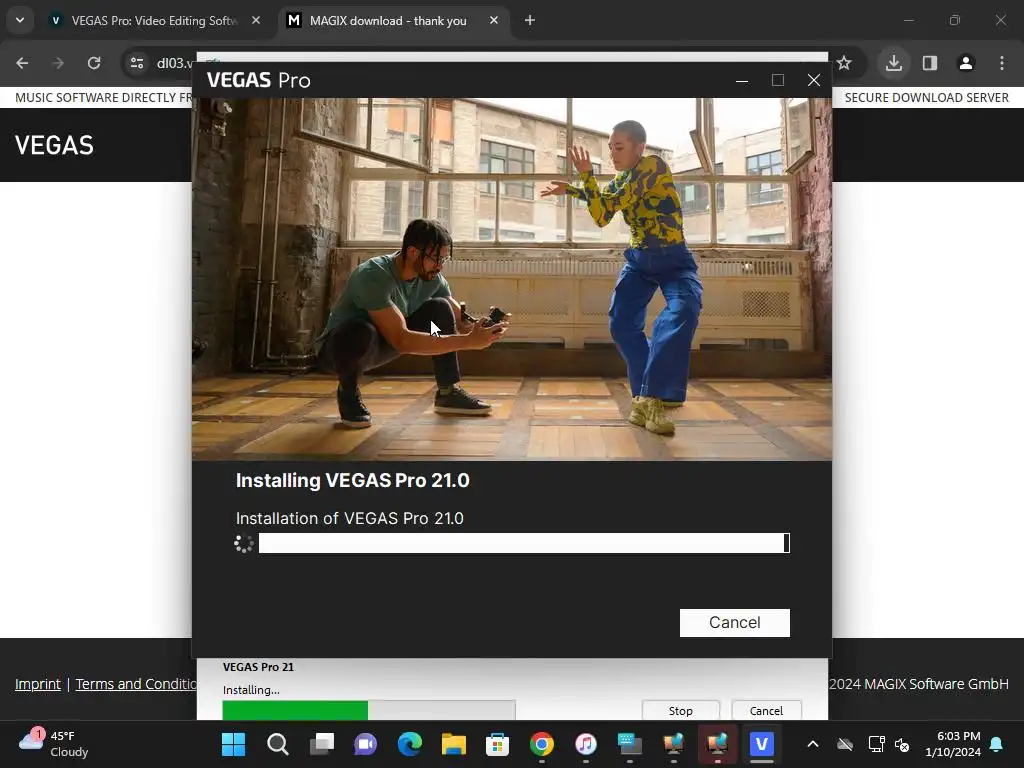Switch to Google Chrome on taskbar

pyautogui.click(x=541, y=744)
